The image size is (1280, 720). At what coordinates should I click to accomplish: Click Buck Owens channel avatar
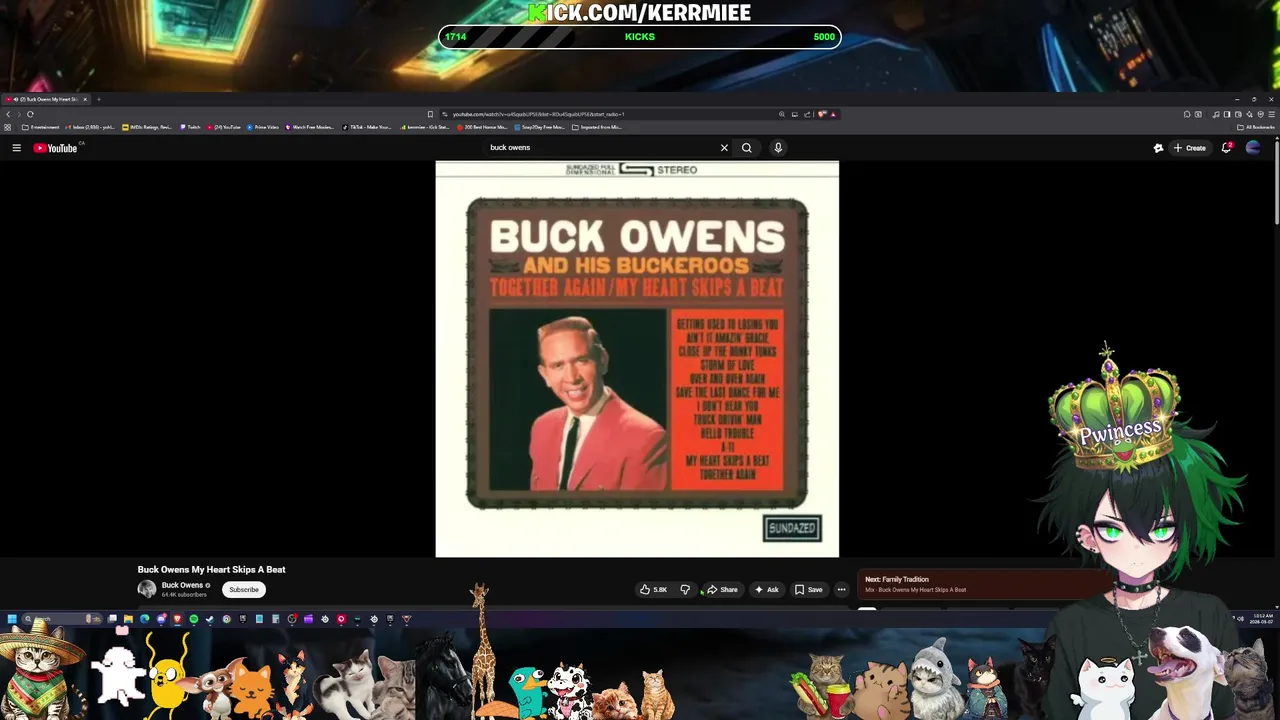point(147,589)
